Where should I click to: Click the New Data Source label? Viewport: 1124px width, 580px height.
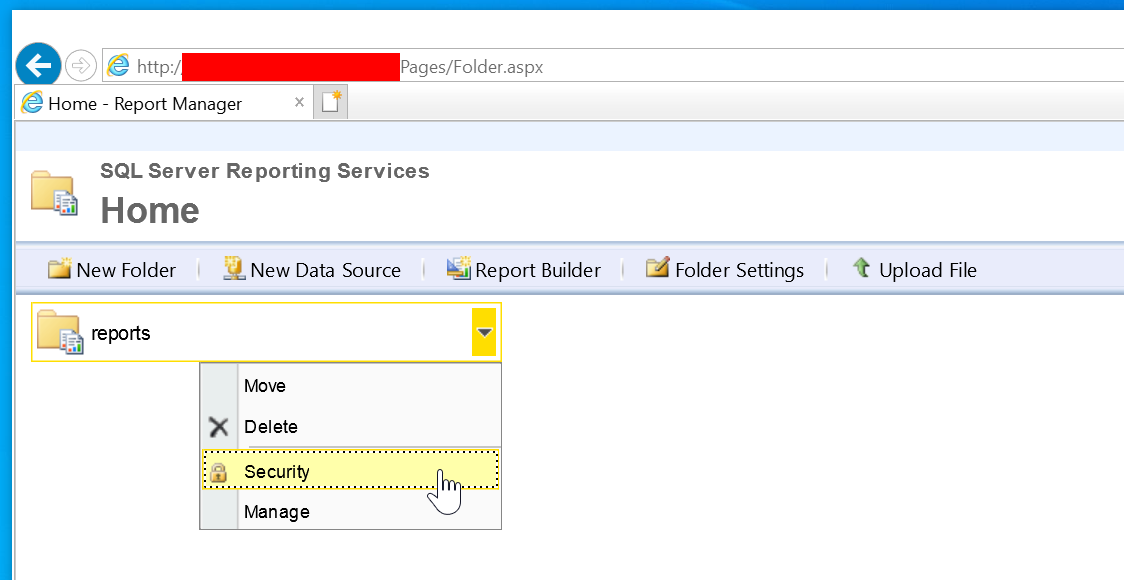325,270
